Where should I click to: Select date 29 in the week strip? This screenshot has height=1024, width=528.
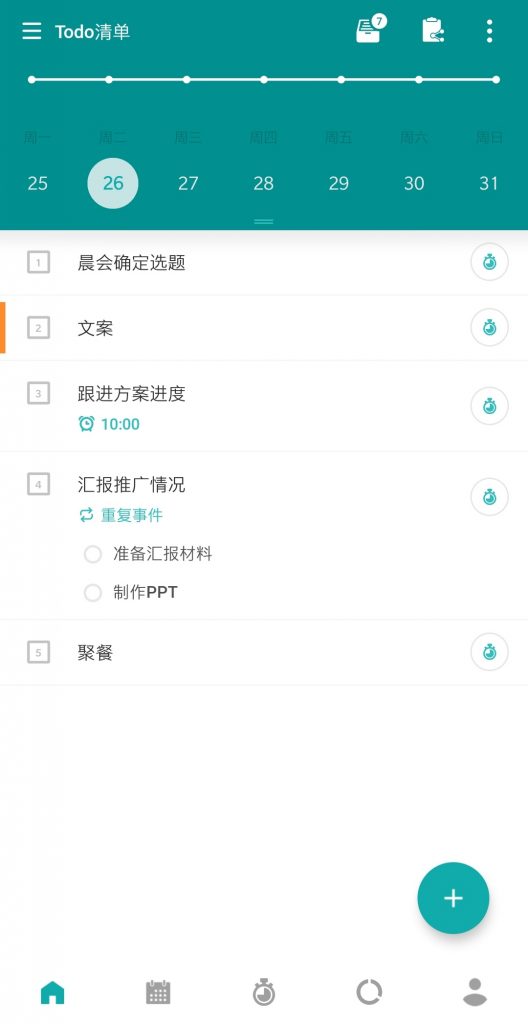(x=338, y=184)
